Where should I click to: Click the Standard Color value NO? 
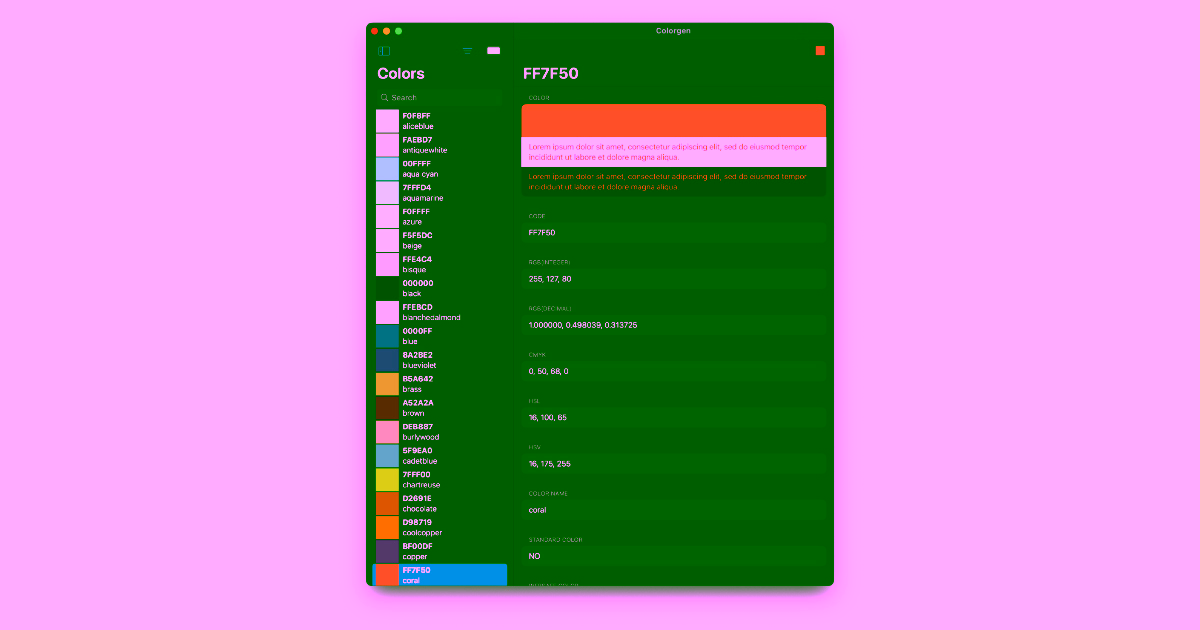pyautogui.click(x=534, y=556)
